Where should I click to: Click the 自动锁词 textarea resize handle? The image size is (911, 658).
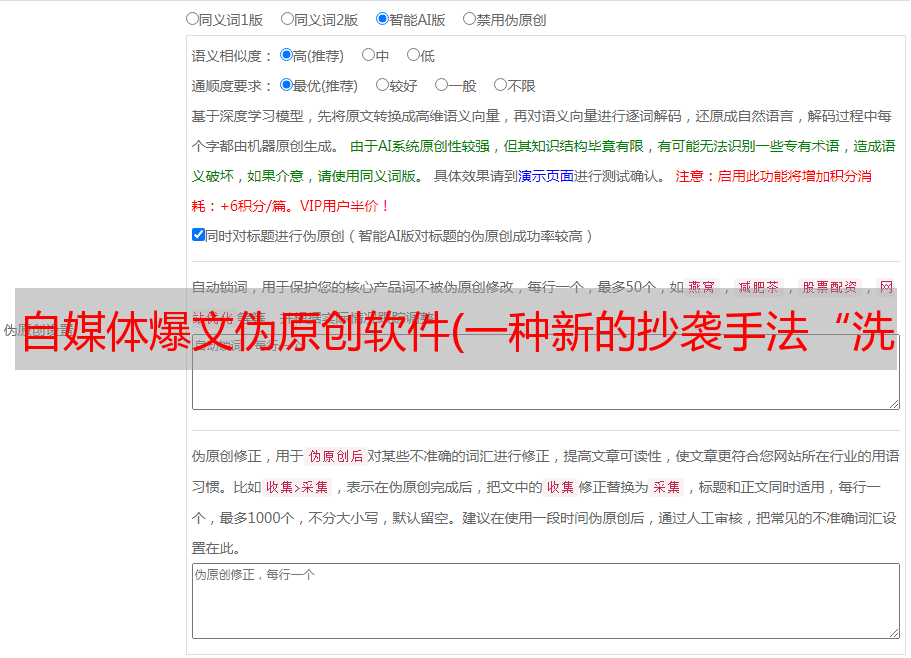tap(894, 404)
